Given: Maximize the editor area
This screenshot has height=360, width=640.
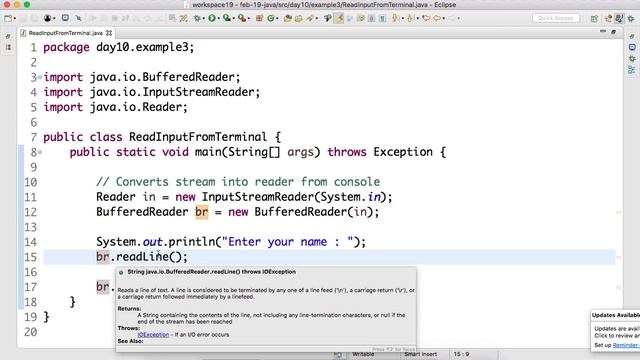Looking at the screenshot, I should [613, 32].
